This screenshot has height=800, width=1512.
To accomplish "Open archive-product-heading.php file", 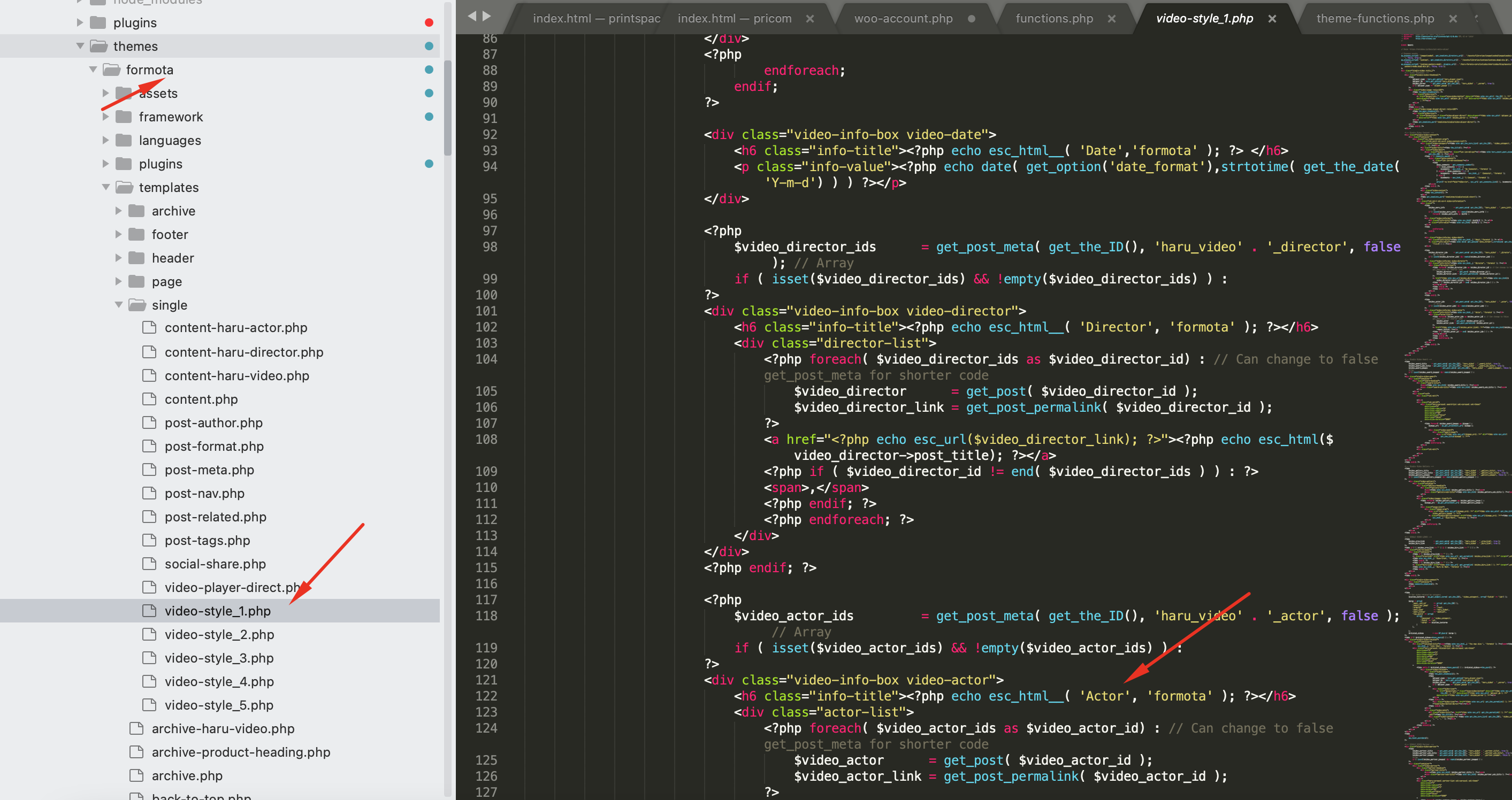I will click(241, 752).
